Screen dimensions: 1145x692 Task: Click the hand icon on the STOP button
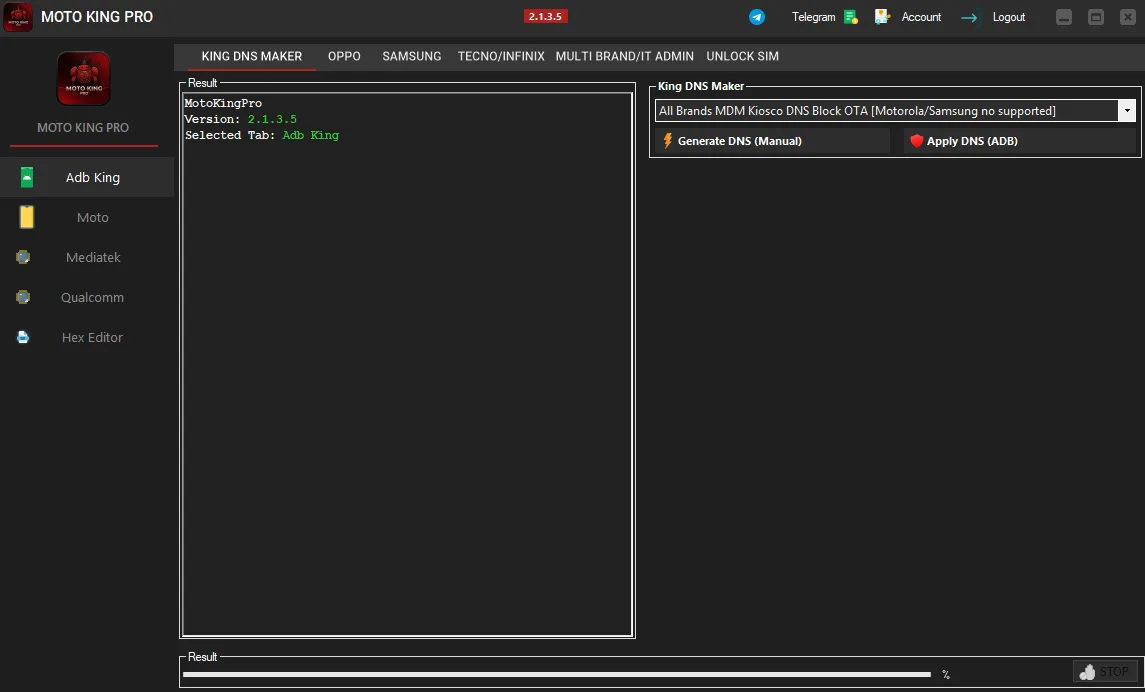(x=1087, y=672)
